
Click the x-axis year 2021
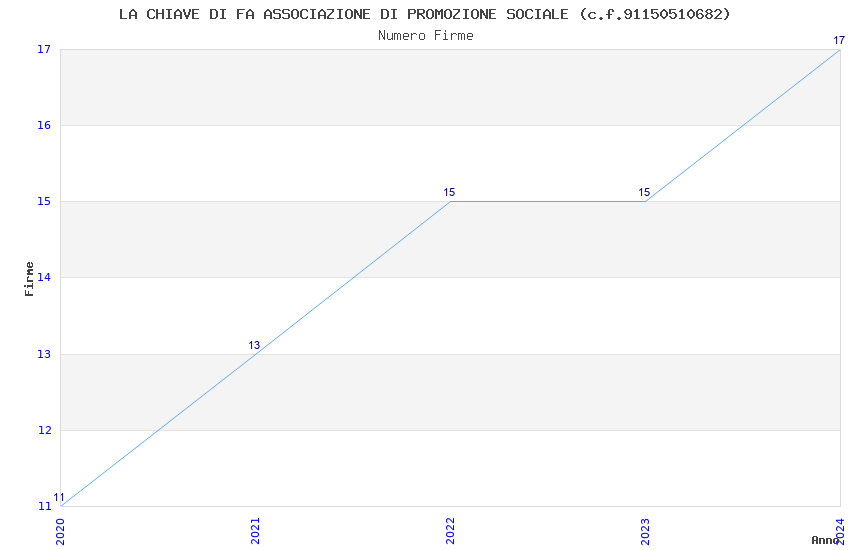click(x=255, y=532)
